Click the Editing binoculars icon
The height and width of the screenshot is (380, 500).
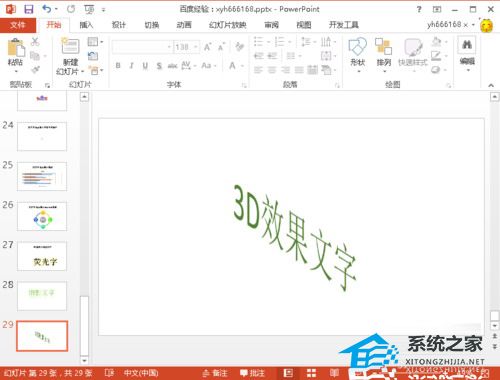(x=467, y=45)
